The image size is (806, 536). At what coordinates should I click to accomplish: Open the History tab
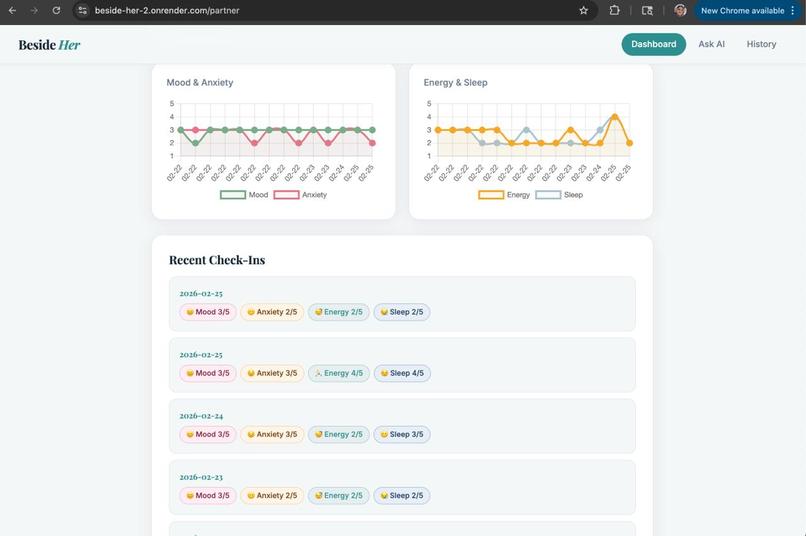761,44
